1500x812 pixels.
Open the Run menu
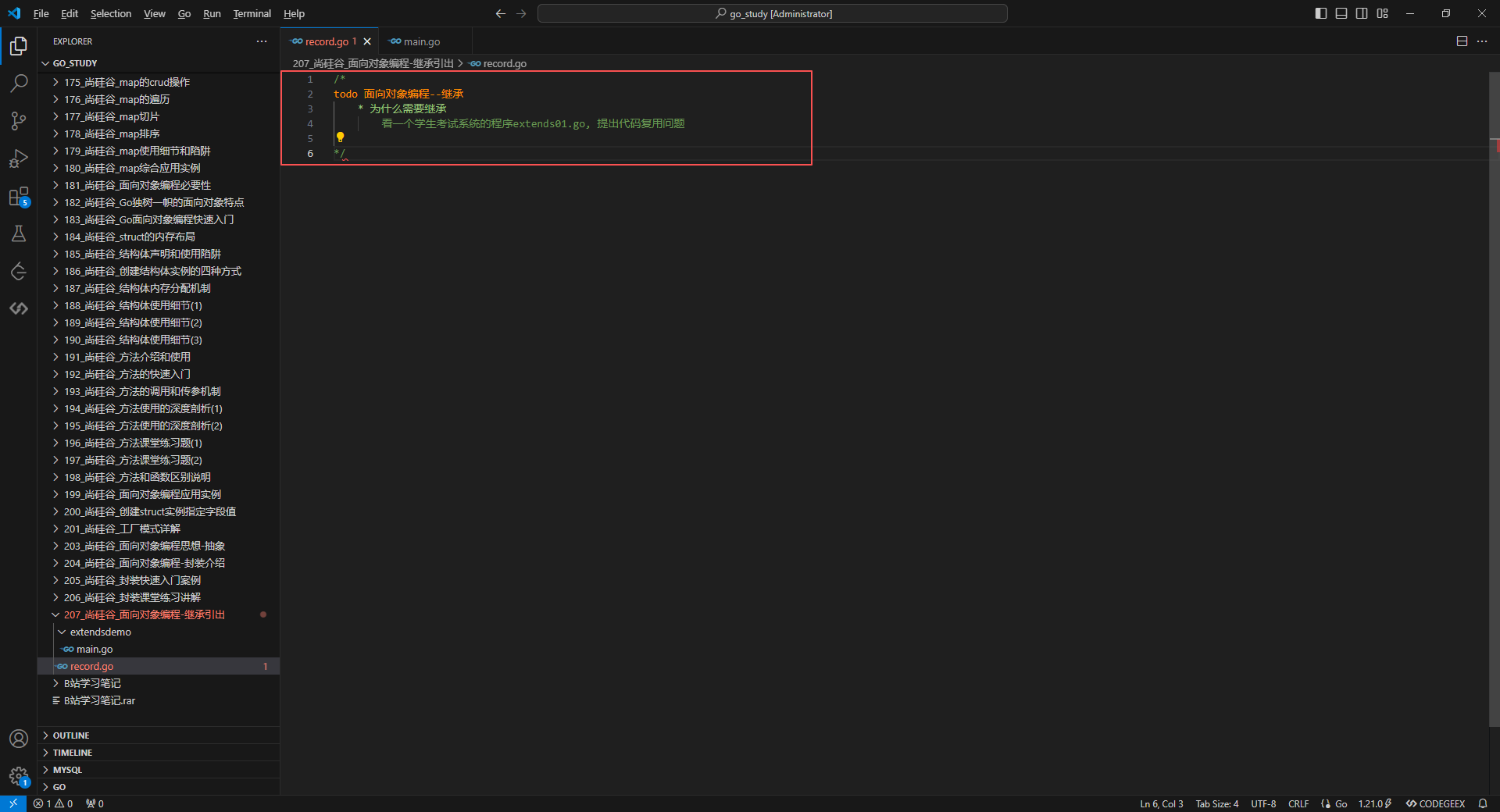coord(212,13)
